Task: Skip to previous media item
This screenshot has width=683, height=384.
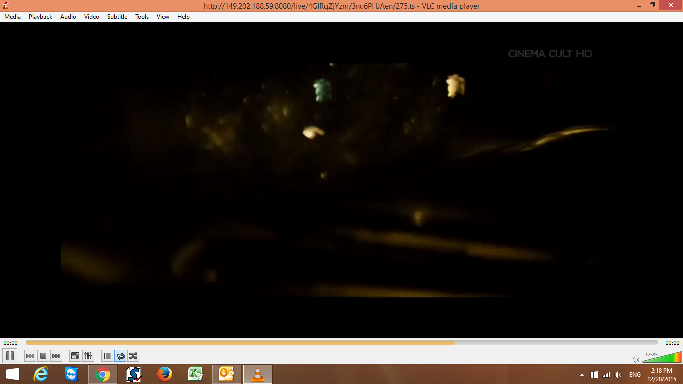Action: 30,356
